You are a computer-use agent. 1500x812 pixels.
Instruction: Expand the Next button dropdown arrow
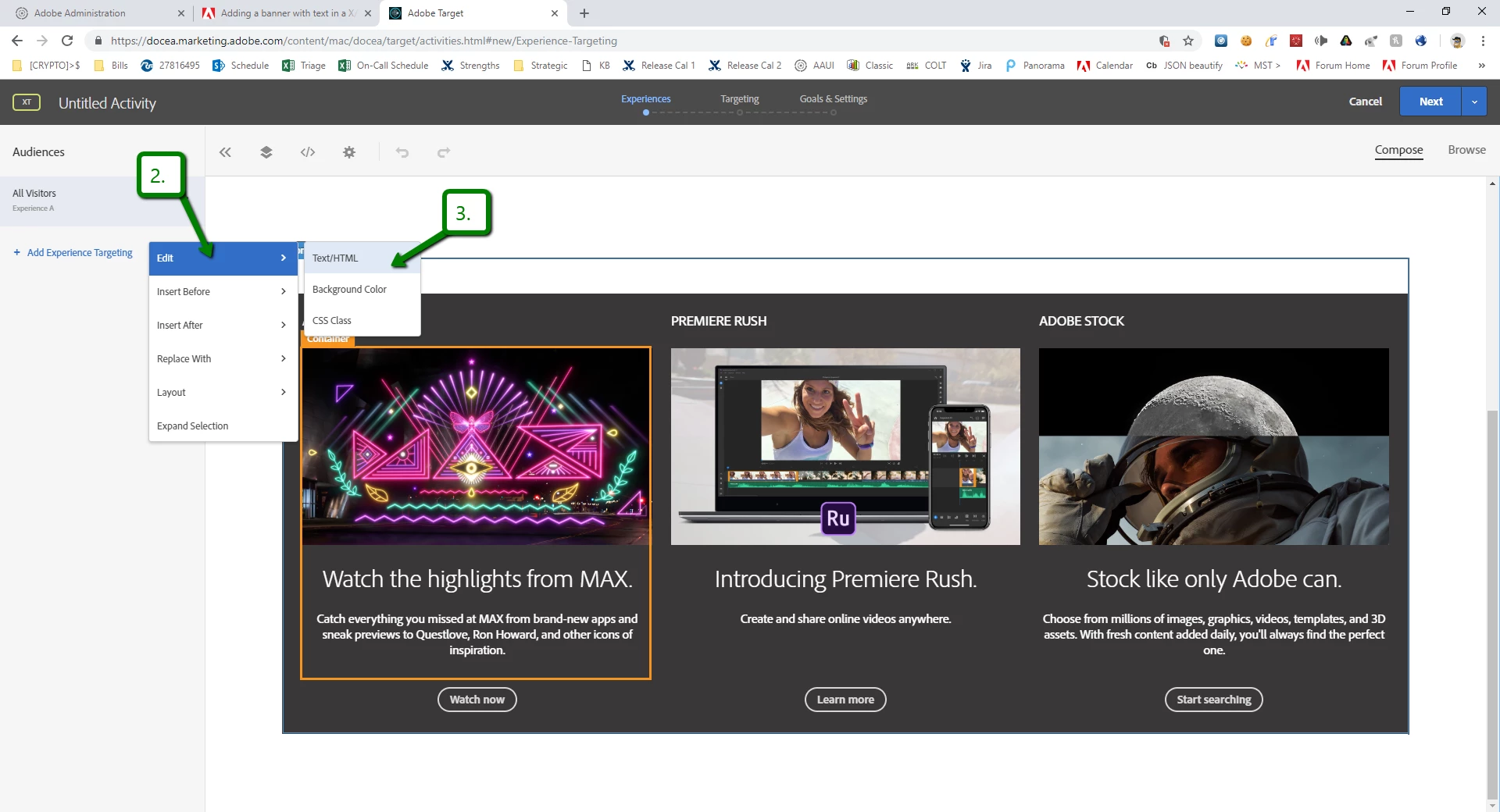[1474, 101]
